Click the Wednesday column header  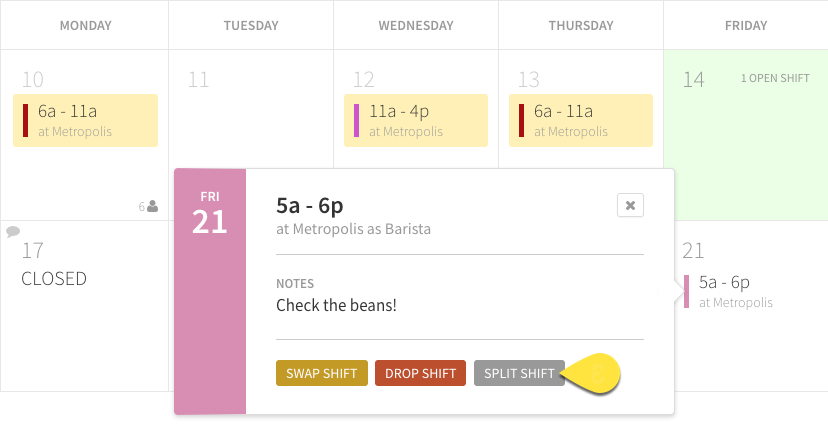click(416, 25)
